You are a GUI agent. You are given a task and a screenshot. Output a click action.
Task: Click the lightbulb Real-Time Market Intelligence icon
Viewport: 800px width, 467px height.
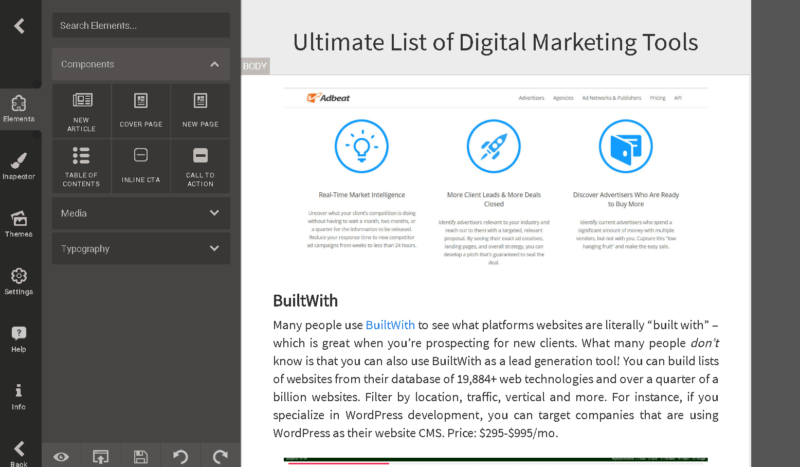[361, 146]
